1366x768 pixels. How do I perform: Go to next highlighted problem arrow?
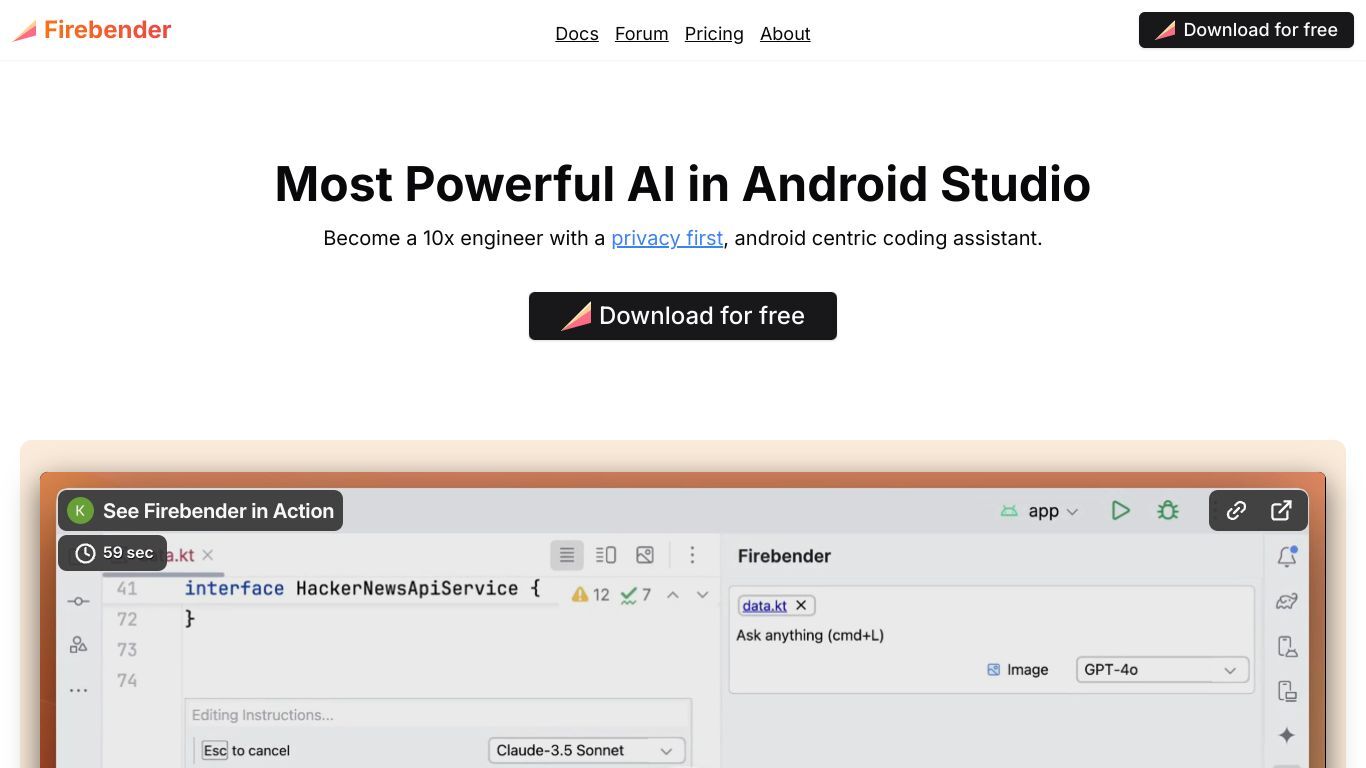point(702,595)
